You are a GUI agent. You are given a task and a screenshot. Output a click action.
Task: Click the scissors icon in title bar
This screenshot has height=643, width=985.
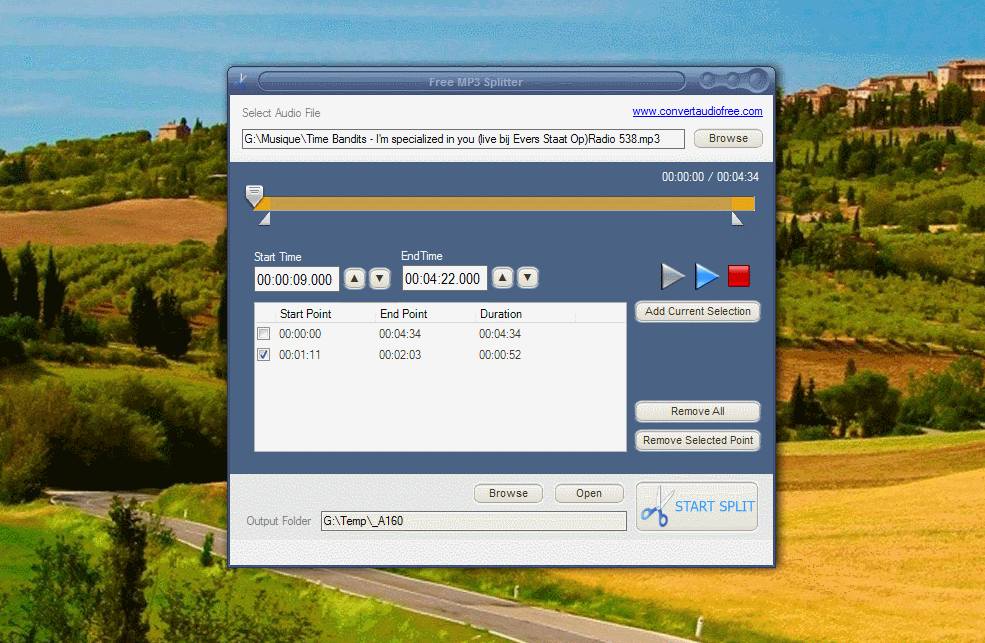(x=241, y=81)
